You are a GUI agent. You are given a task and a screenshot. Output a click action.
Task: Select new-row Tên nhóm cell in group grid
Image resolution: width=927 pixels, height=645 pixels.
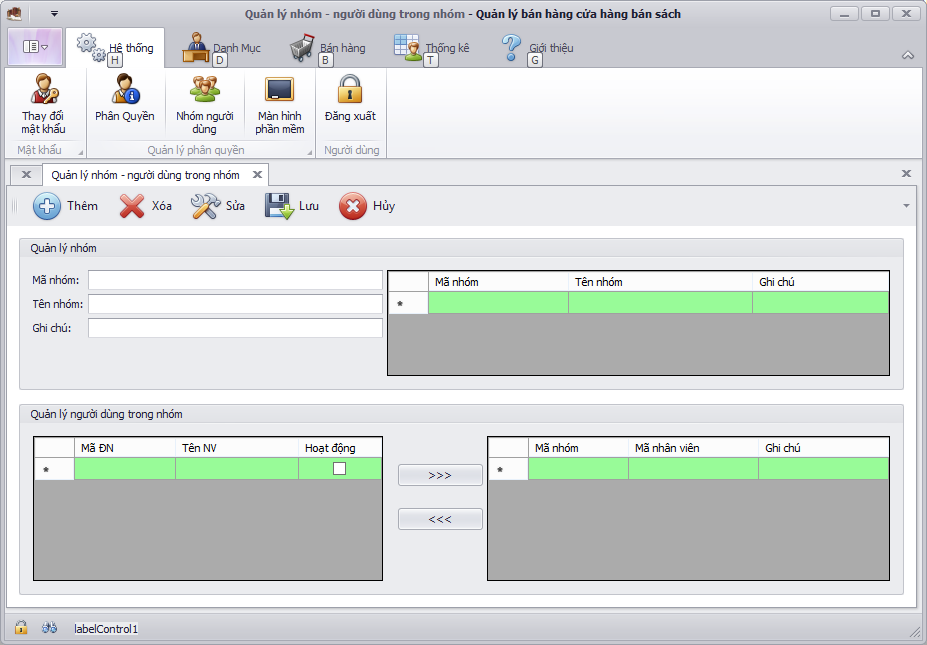coord(660,303)
